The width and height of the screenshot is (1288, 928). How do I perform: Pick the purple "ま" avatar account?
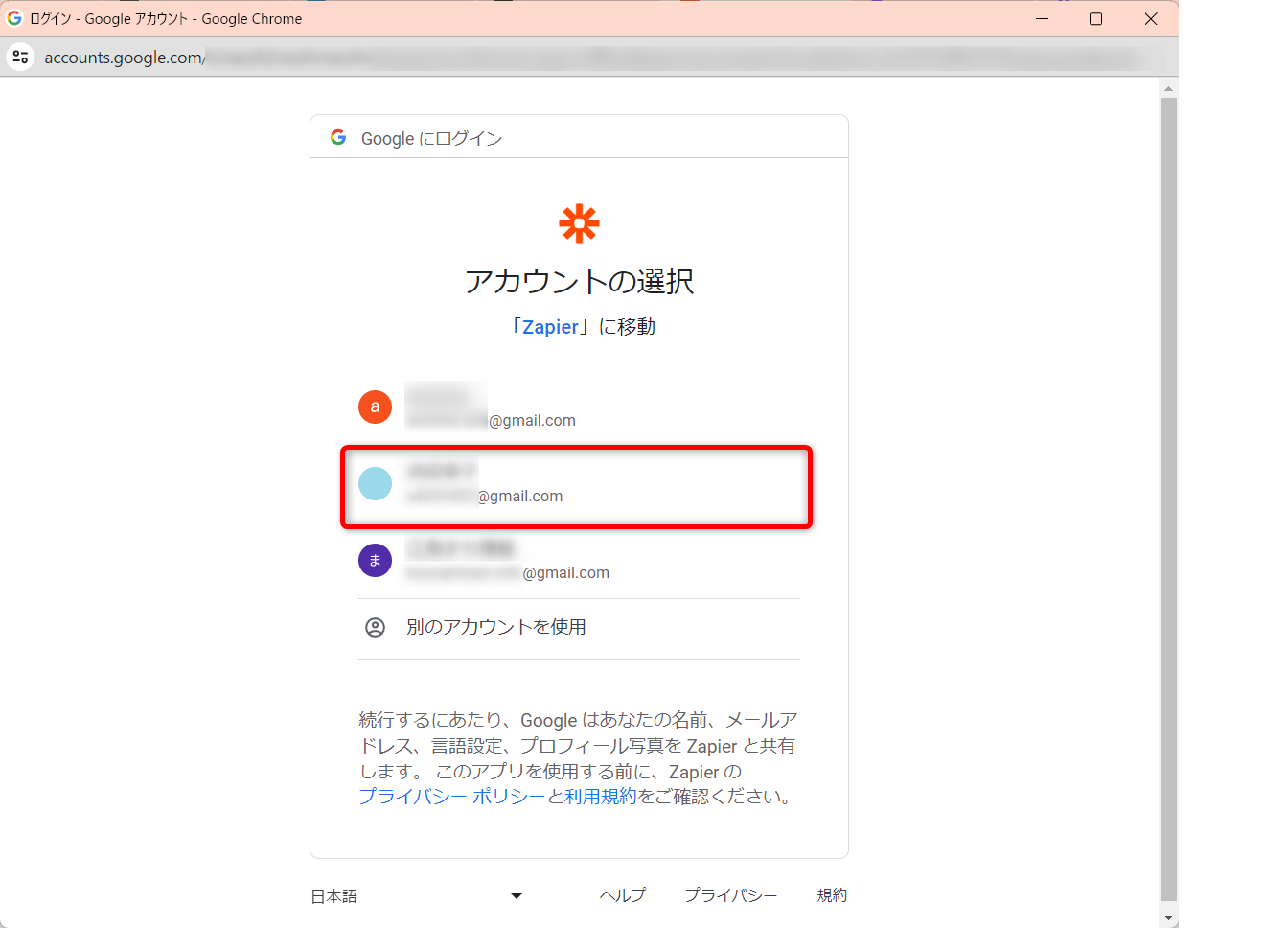pyautogui.click(x=375, y=560)
